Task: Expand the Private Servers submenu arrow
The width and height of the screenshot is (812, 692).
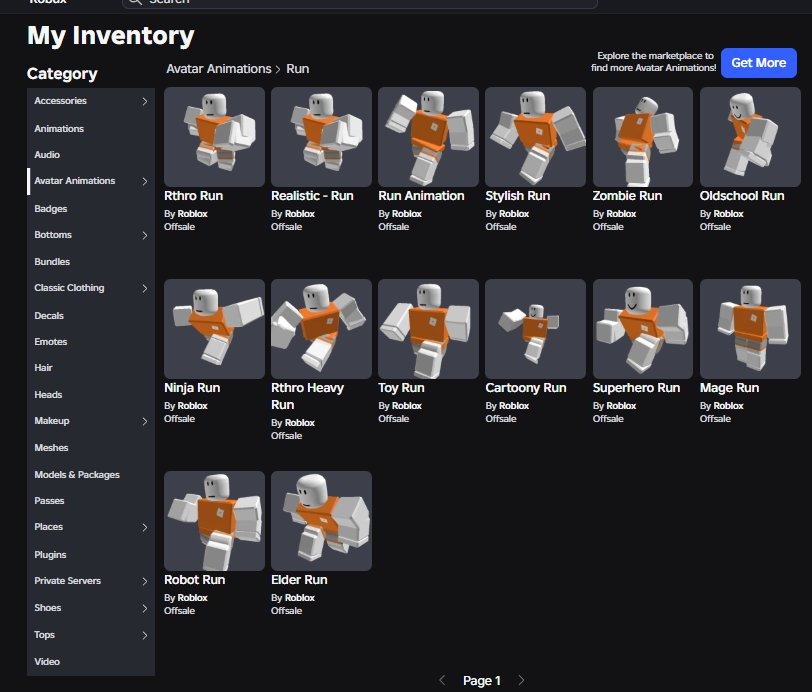Action: pos(144,582)
